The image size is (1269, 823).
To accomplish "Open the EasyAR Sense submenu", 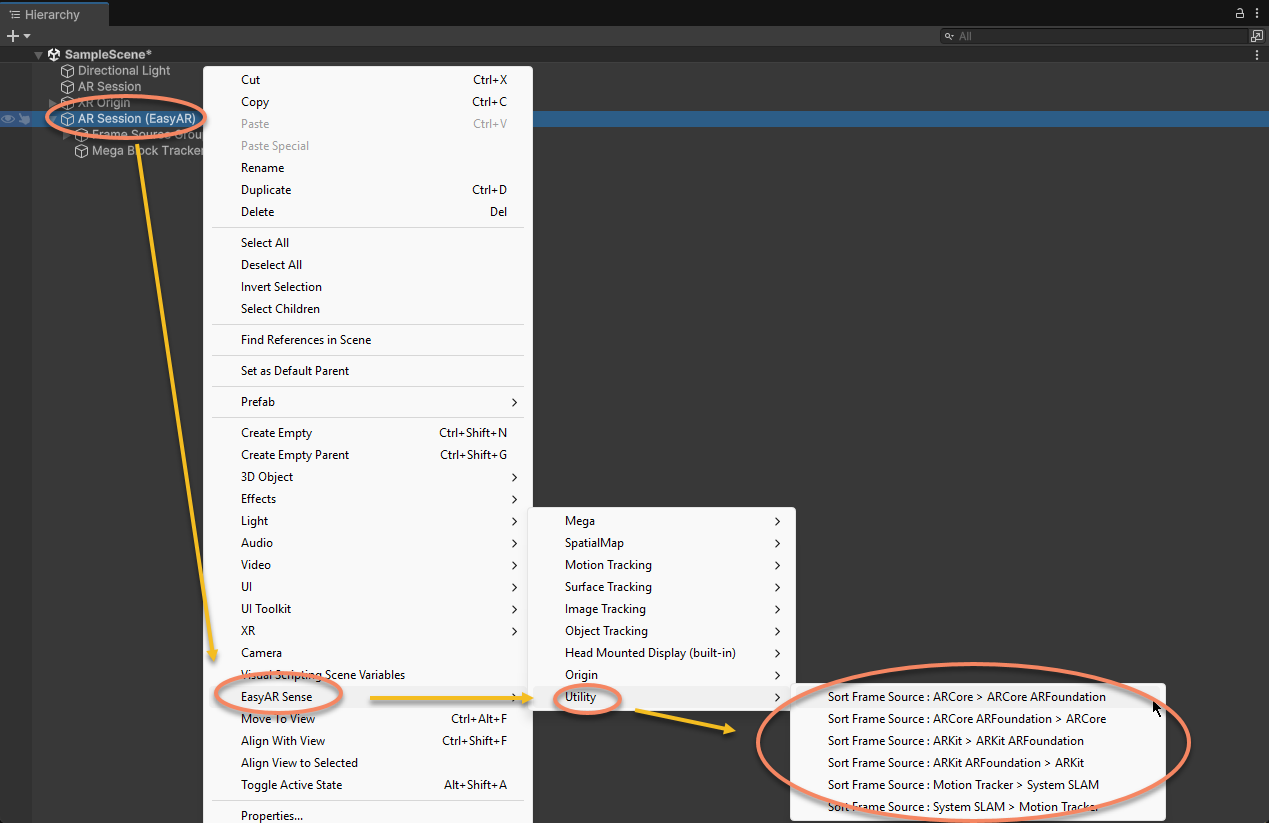I will click(368, 697).
